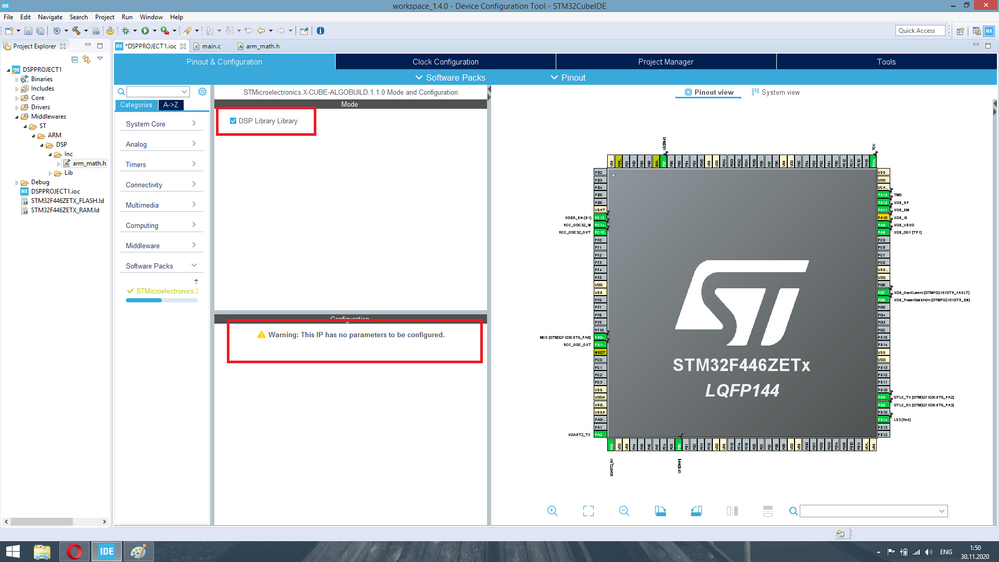Open the arm_math.h editor tab

tap(258, 47)
